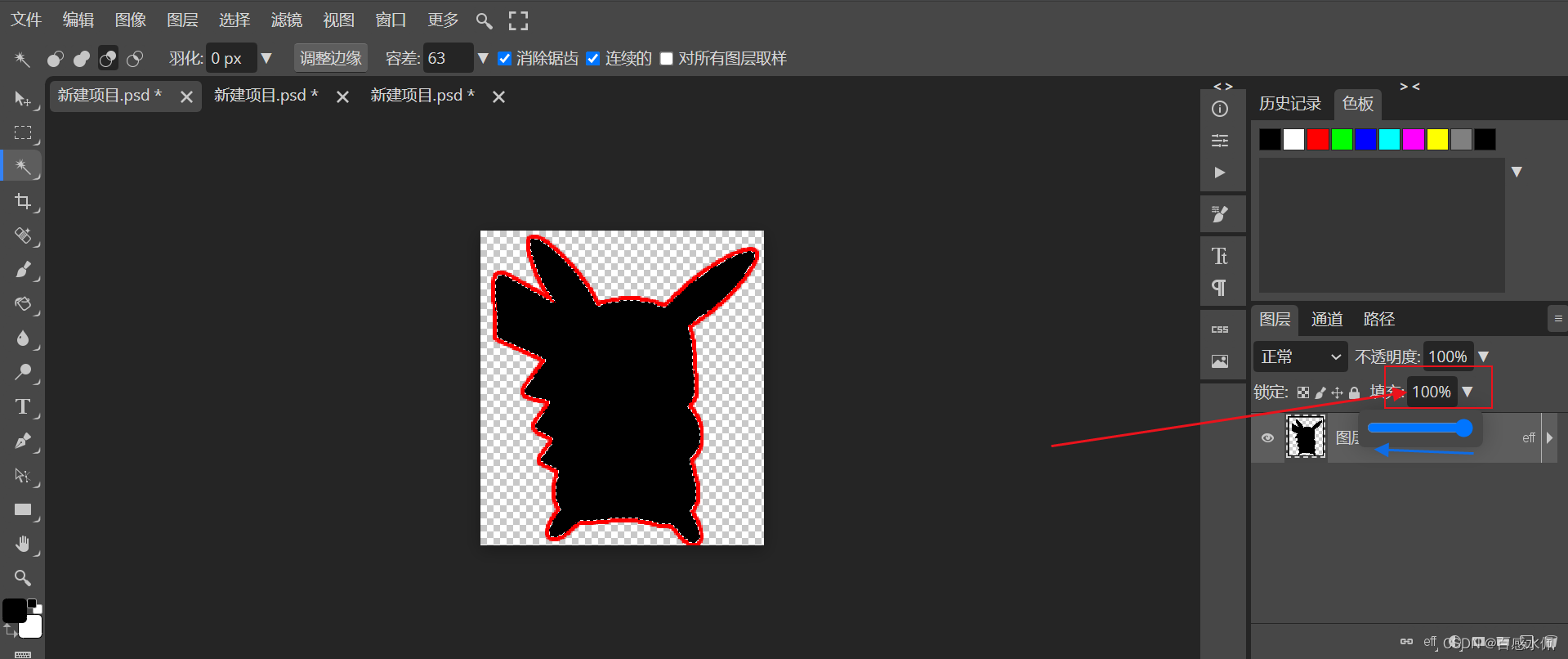This screenshot has width=1568, height=659.
Task: Toggle lock all padlock icon
Action: (x=1354, y=392)
